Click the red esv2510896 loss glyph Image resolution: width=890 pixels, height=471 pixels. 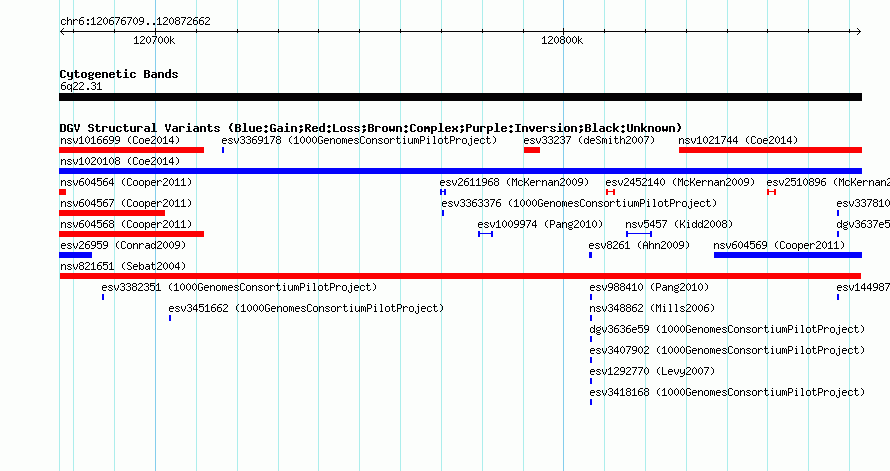(771, 192)
